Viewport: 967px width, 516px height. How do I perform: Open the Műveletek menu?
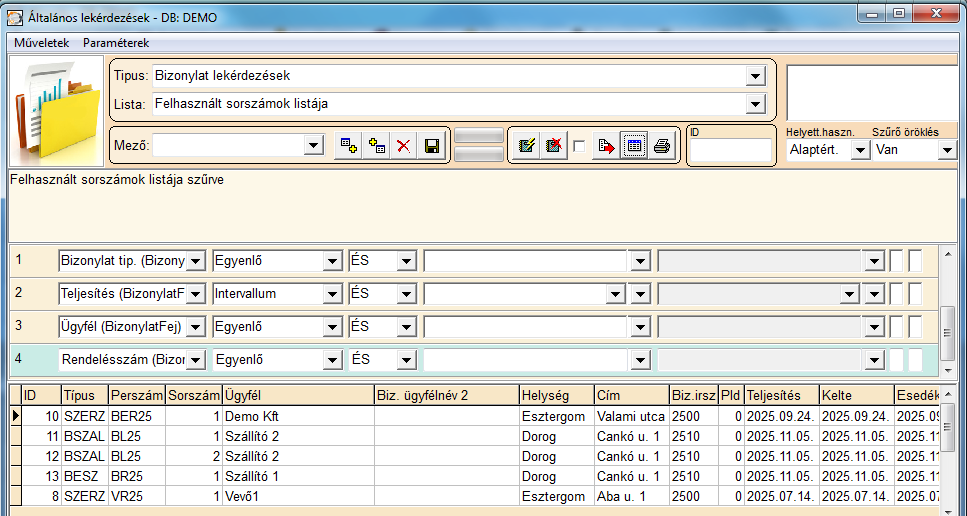pyautogui.click(x=42, y=43)
